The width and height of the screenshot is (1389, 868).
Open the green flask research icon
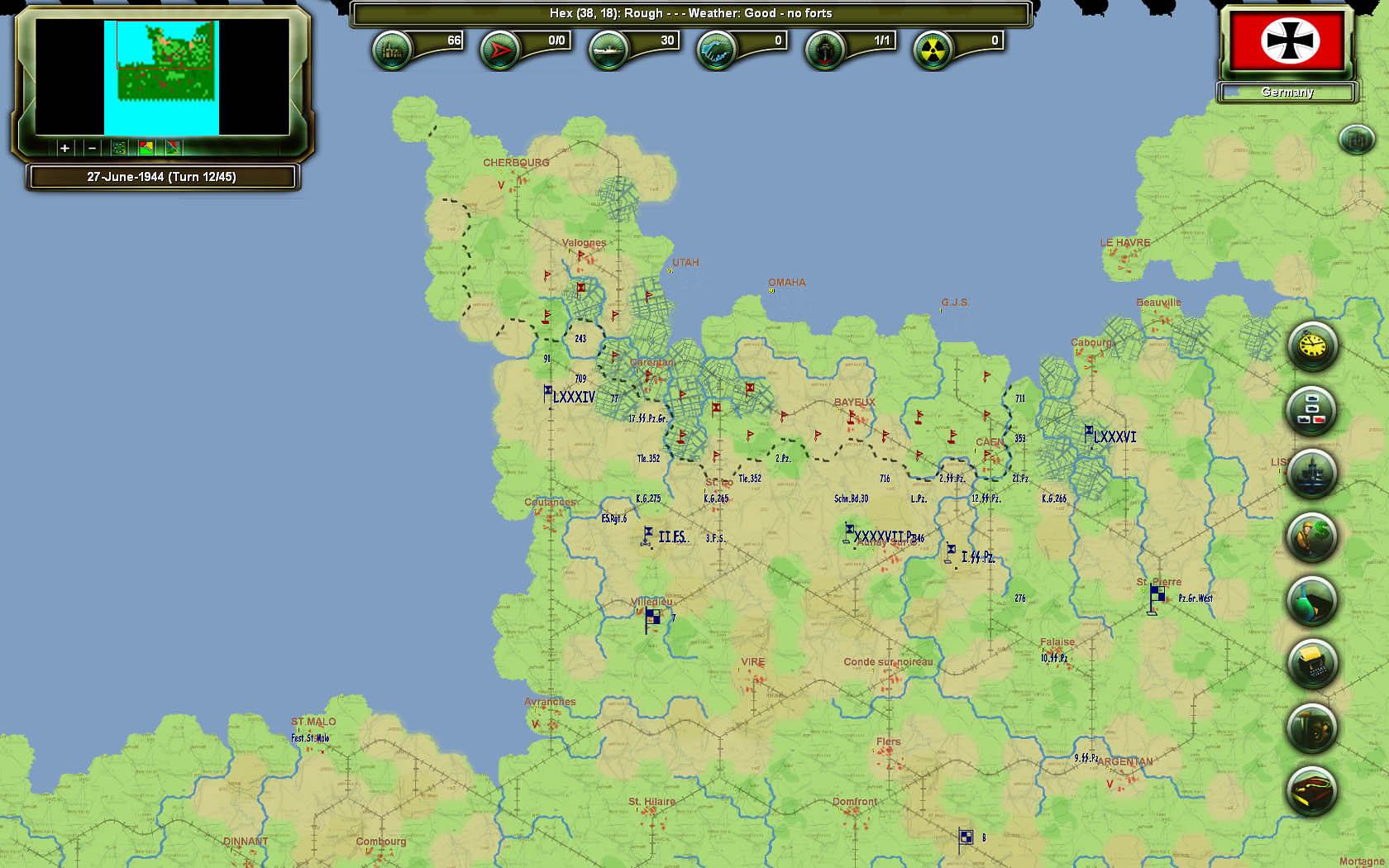point(1312,601)
